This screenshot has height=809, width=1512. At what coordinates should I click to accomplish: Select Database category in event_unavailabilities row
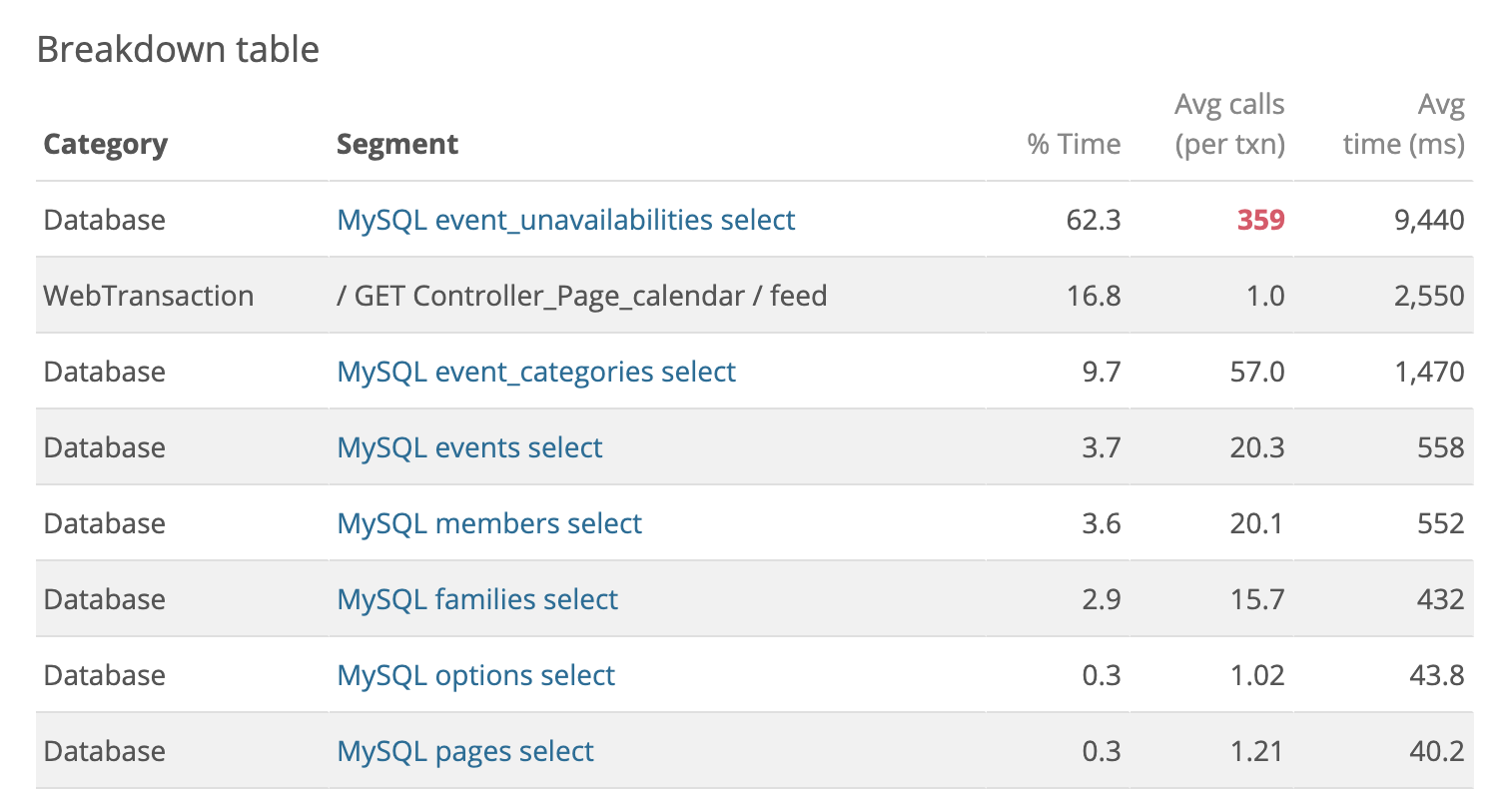(105, 220)
